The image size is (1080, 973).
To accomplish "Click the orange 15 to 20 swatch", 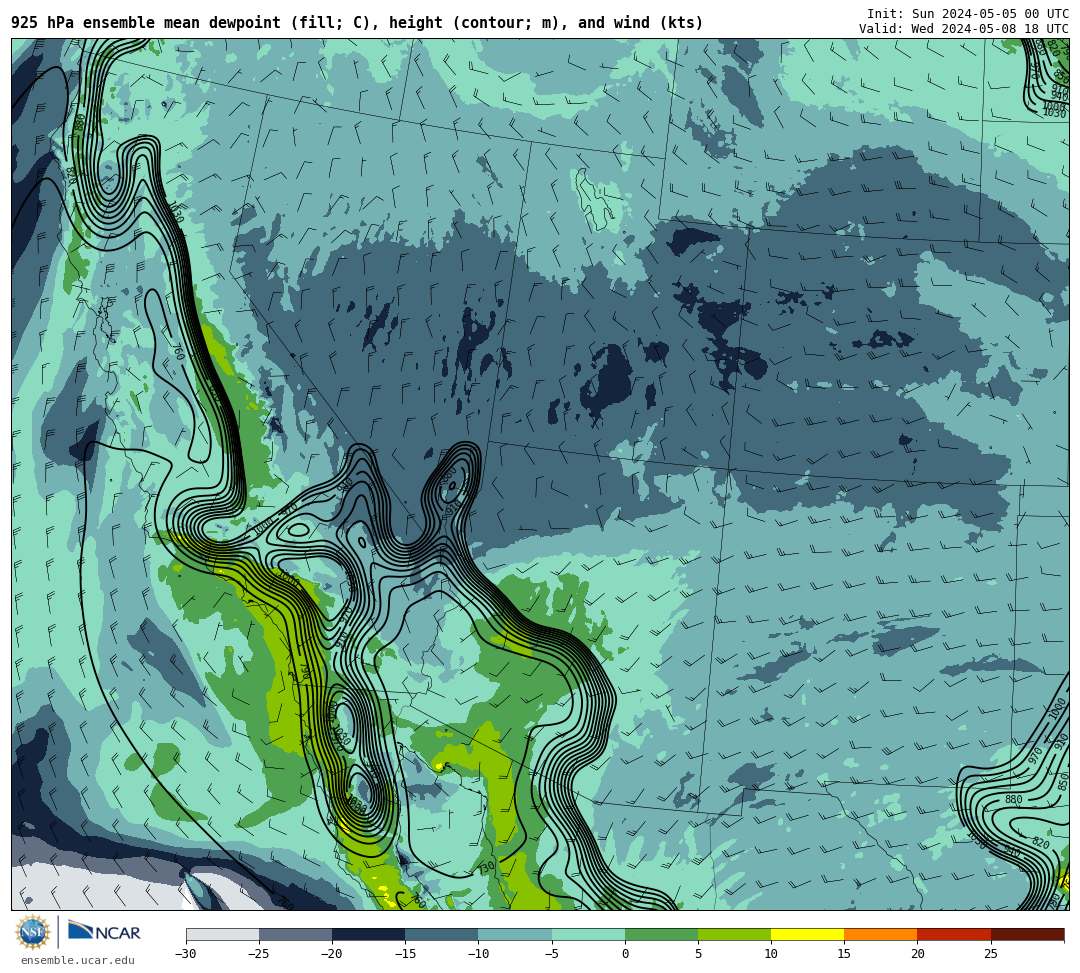I will click(x=881, y=934).
